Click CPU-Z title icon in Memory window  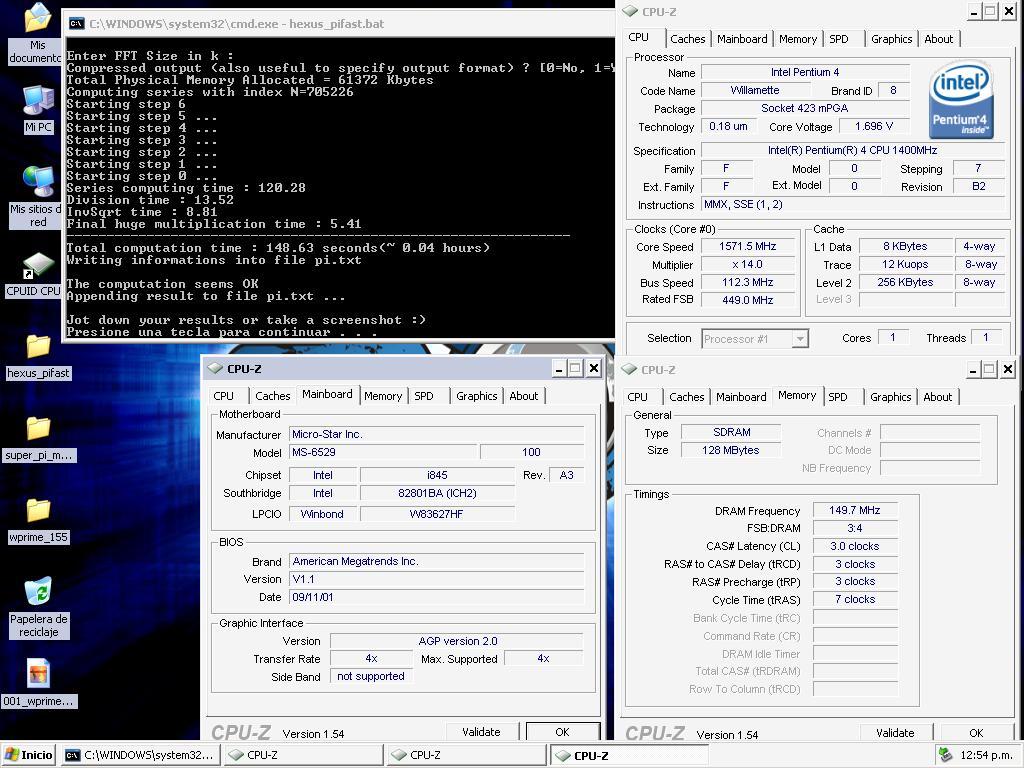click(x=630, y=369)
